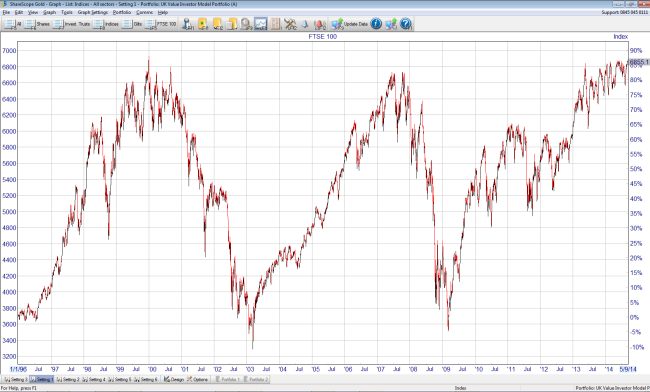
Task: Click the magnifying glass search icon
Action: click(x=246, y=24)
